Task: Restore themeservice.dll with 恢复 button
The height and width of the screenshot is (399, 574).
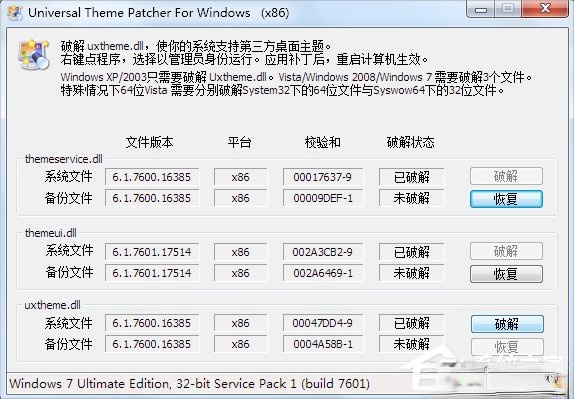Action: [506, 199]
